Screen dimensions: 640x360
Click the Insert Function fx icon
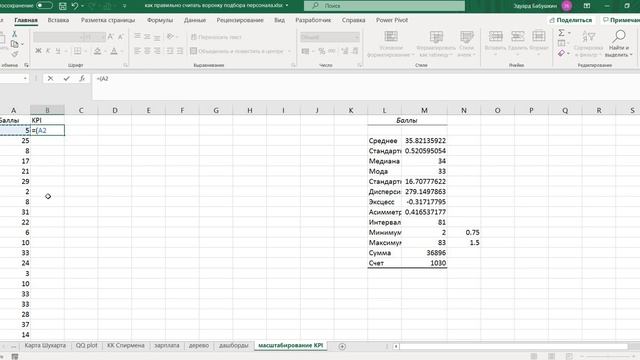tap(82, 78)
